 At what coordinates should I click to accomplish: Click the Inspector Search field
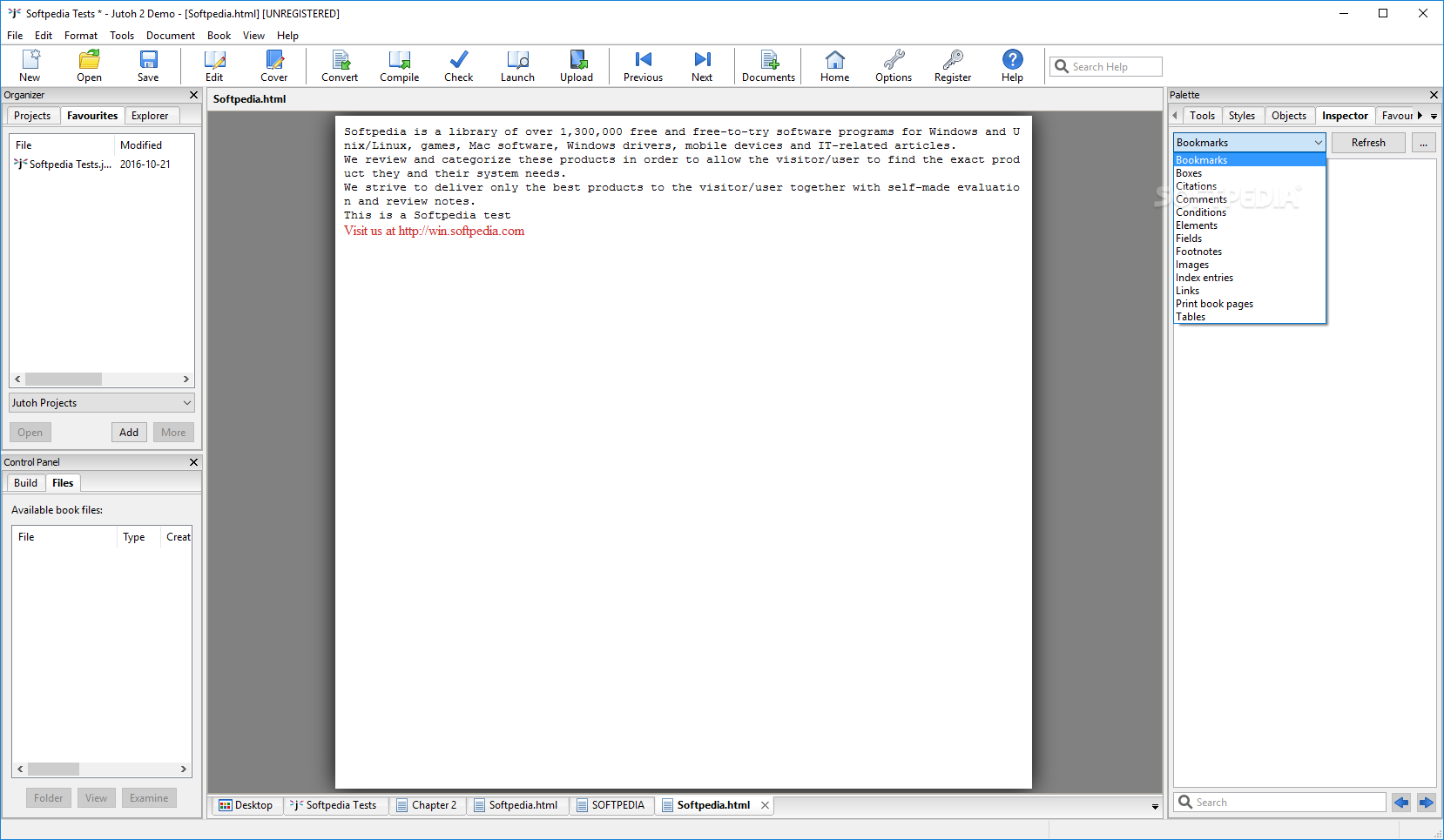pos(1280,803)
